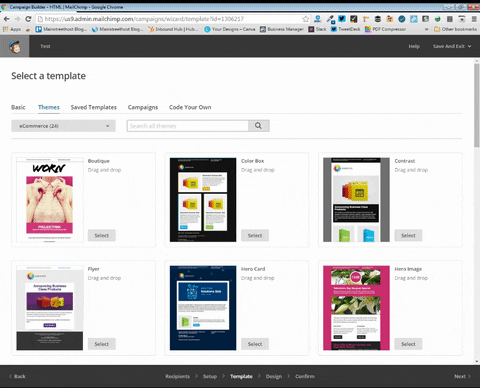Select the Contrast template

408,235
